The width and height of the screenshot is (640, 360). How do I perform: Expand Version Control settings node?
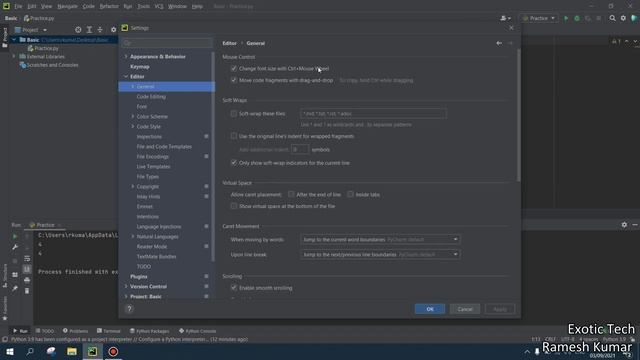(126, 287)
